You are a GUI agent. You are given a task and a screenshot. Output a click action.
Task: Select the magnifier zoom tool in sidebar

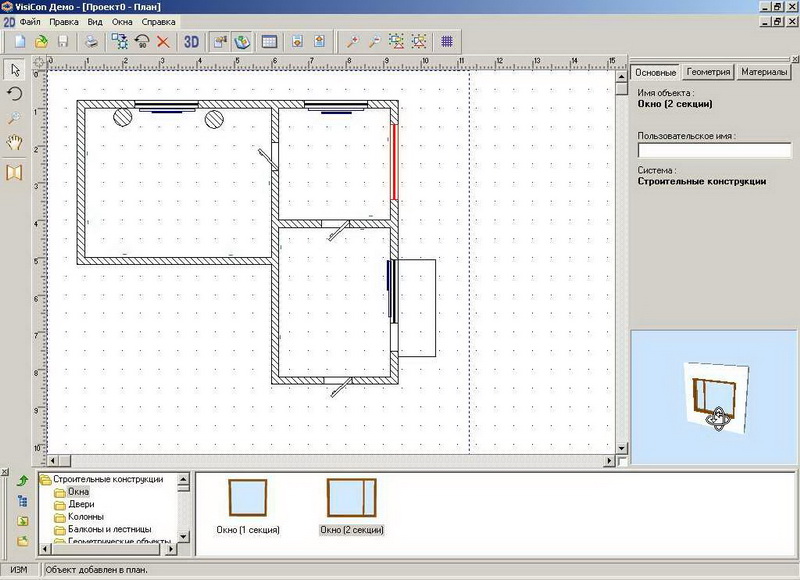pyautogui.click(x=14, y=119)
